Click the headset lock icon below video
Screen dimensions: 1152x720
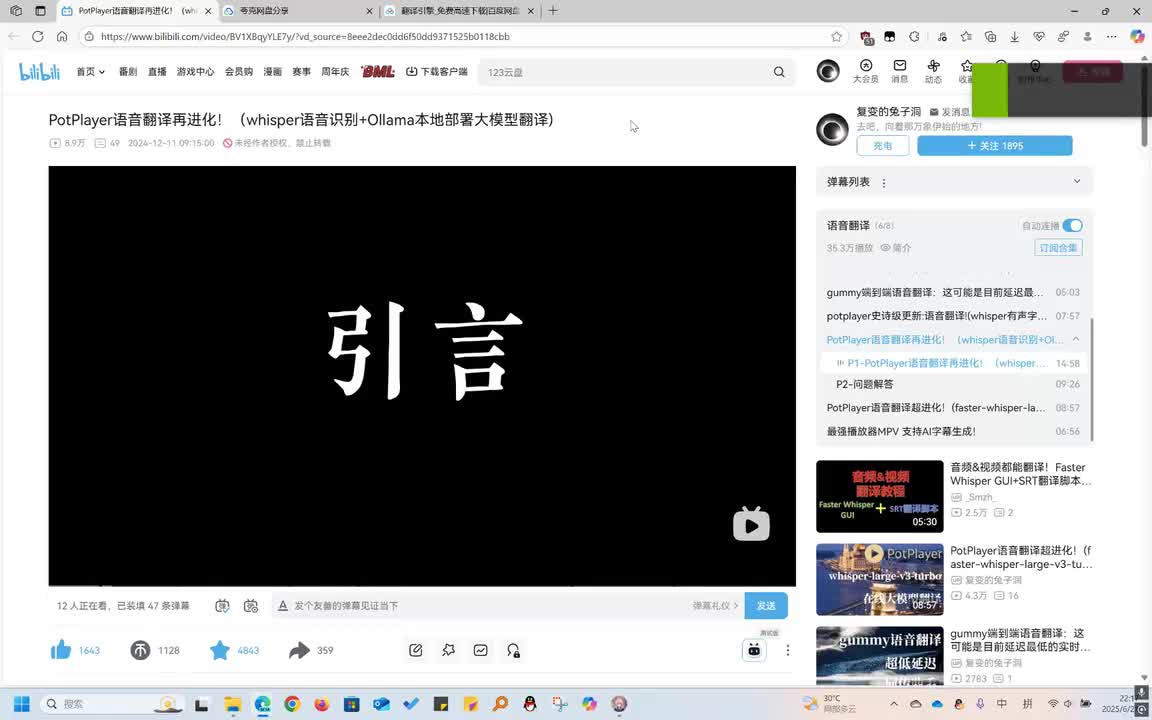513,650
